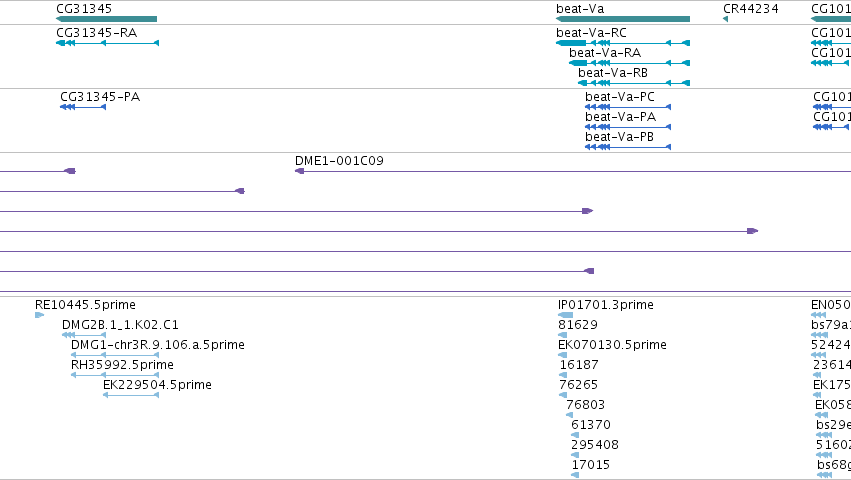Viewport: 851px width, 480px height.
Task: Select the beat-Va-PC label
Action: pyautogui.click(x=620, y=97)
